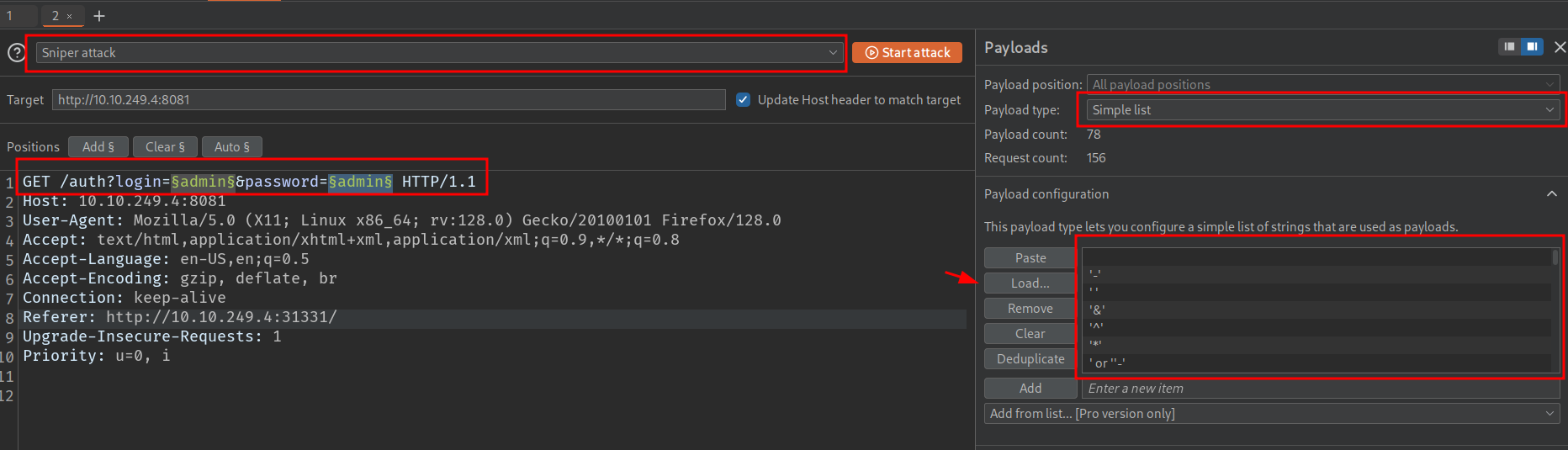1568x450 pixels.
Task: Toggle Update Host header to match target
Action: tap(743, 99)
